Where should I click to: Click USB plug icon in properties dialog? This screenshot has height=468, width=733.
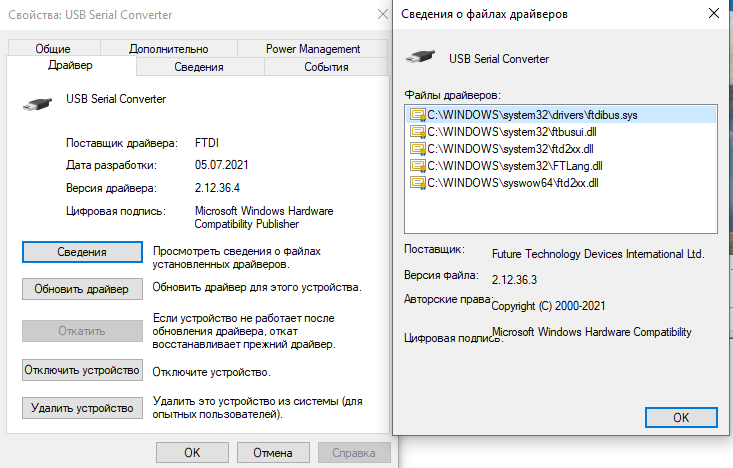(x=37, y=104)
